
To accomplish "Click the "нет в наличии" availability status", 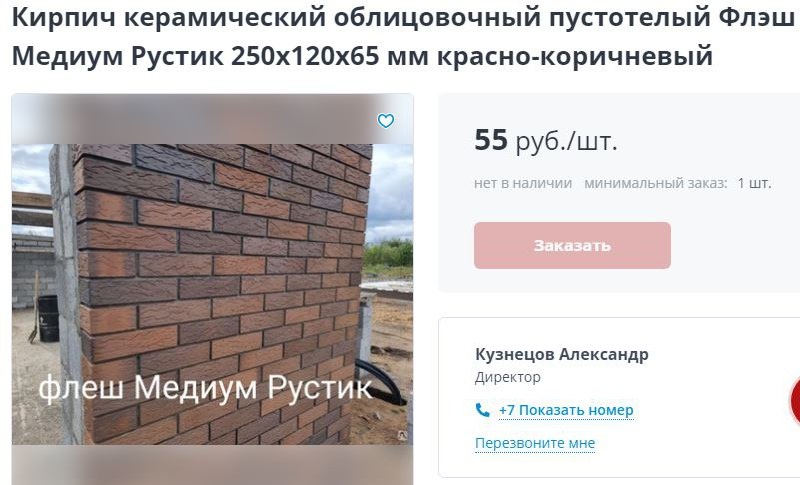I will tap(523, 183).
